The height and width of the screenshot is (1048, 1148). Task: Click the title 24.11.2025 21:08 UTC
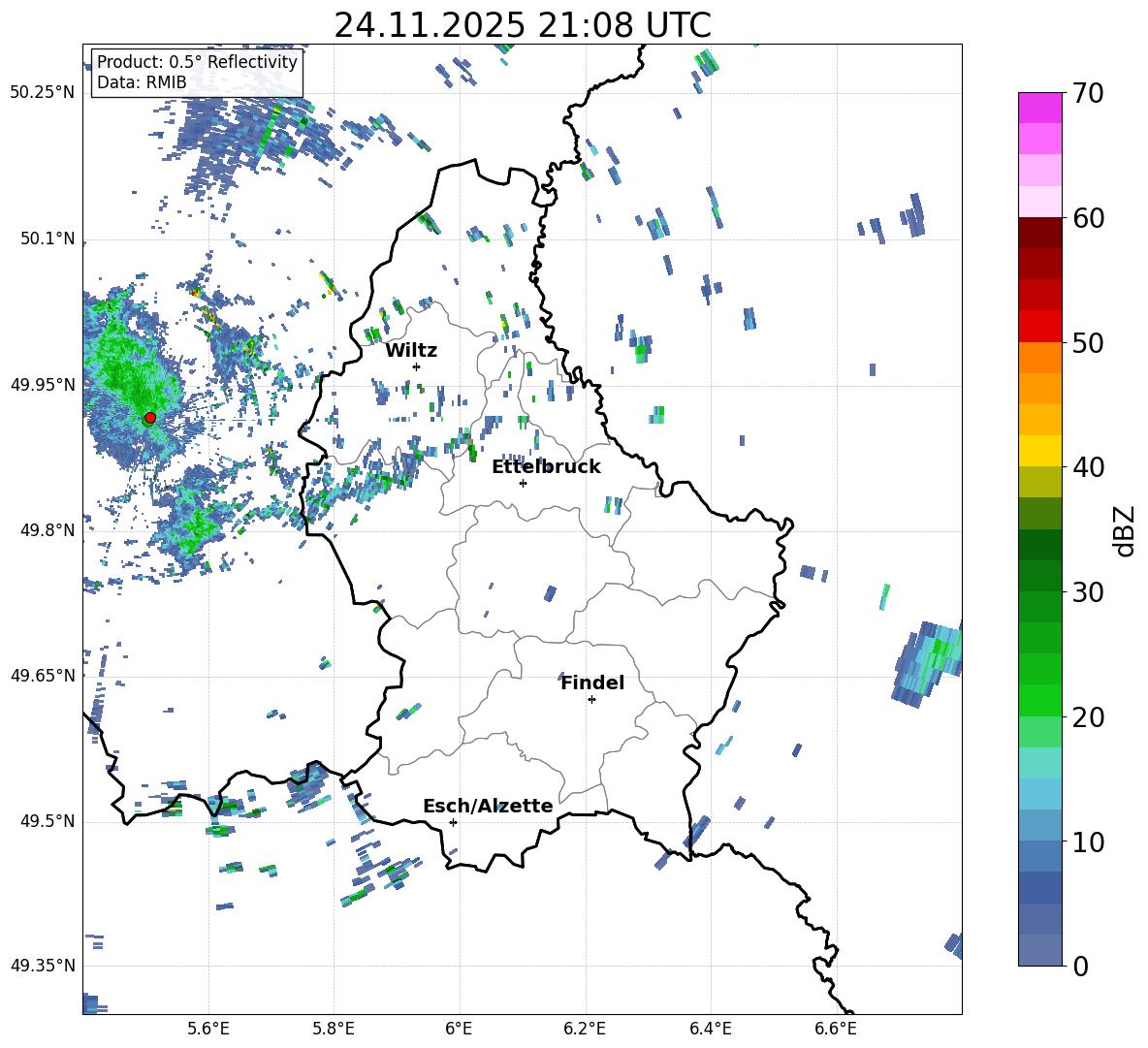(523, 25)
